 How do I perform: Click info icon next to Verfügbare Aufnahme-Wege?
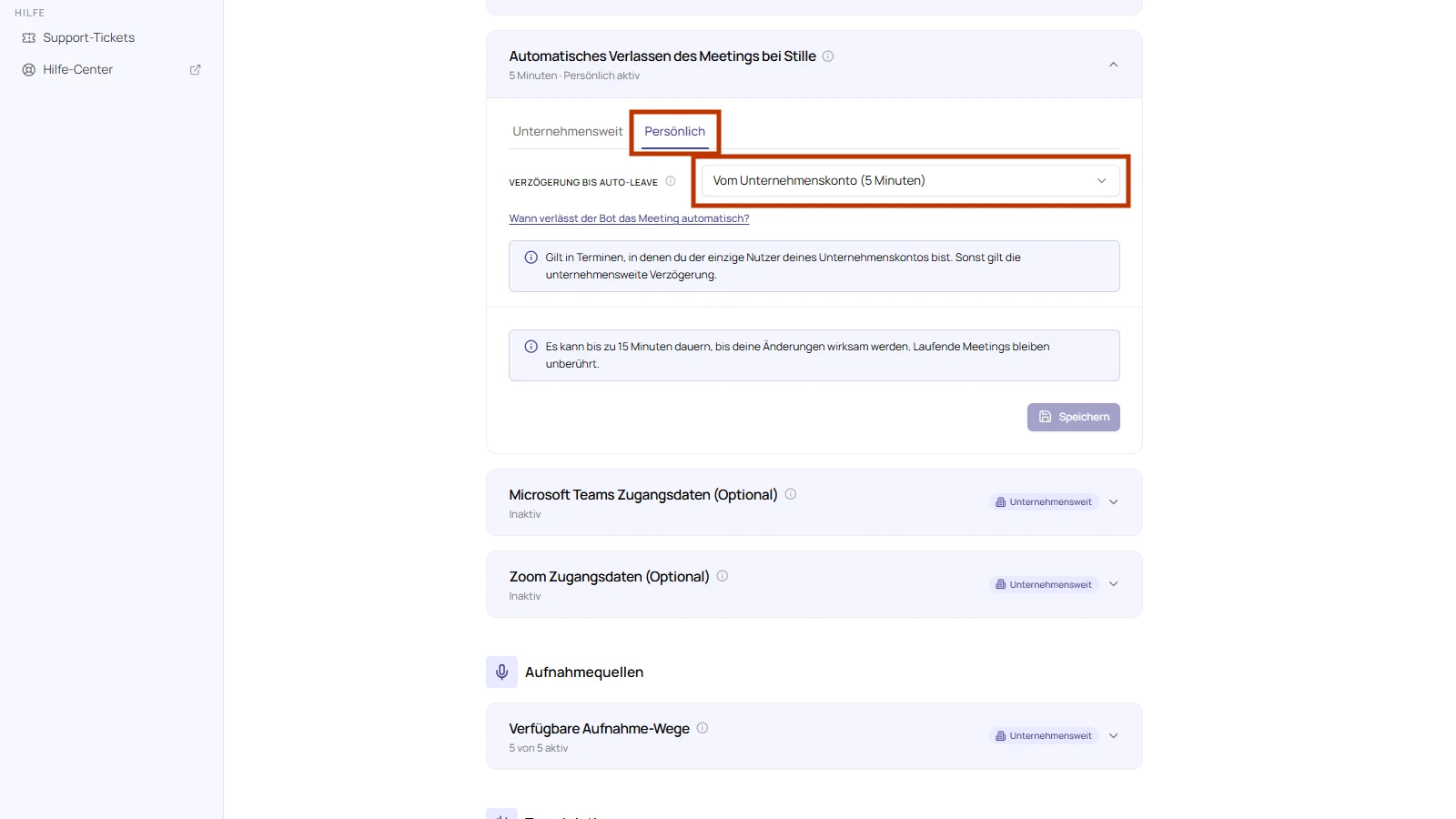click(703, 728)
